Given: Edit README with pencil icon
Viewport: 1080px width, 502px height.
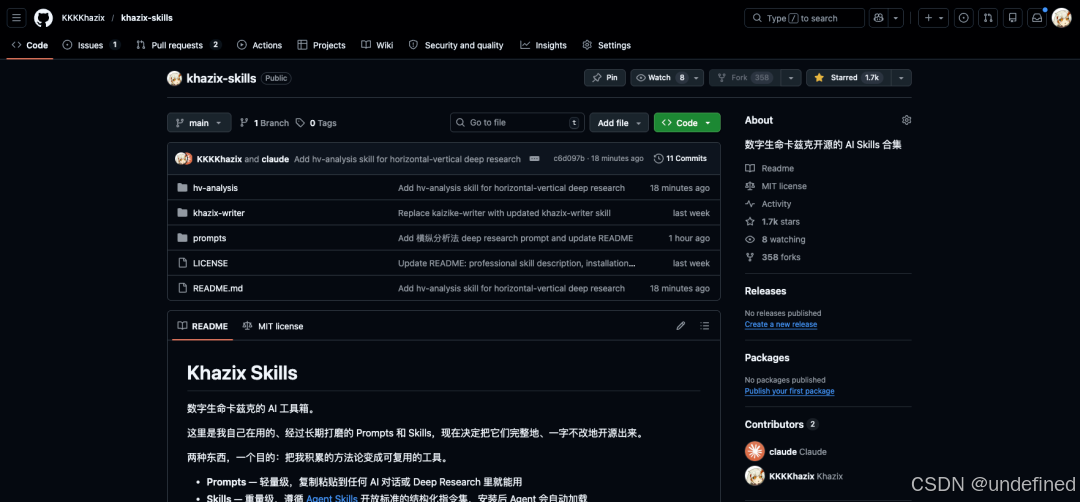Looking at the screenshot, I should 681,326.
